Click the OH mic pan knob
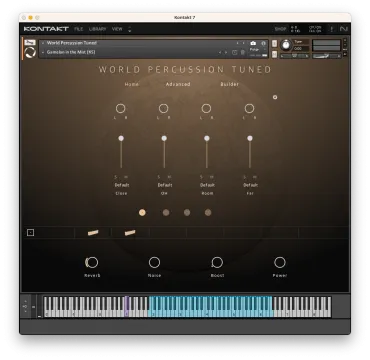Viewport: 370px width, 360px height. (163, 108)
